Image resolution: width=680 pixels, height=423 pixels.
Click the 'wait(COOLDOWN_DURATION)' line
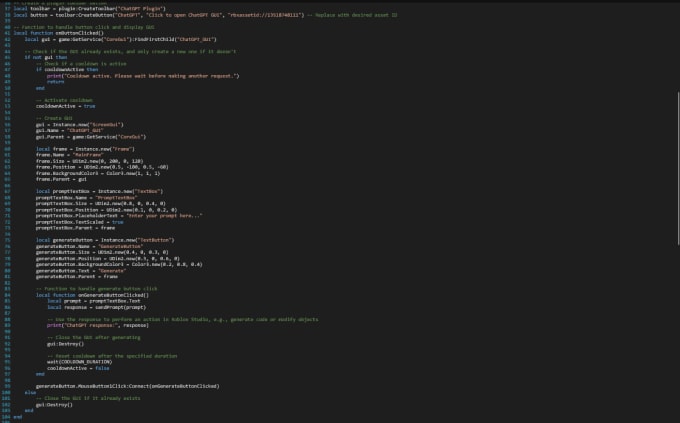click(80, 362)
